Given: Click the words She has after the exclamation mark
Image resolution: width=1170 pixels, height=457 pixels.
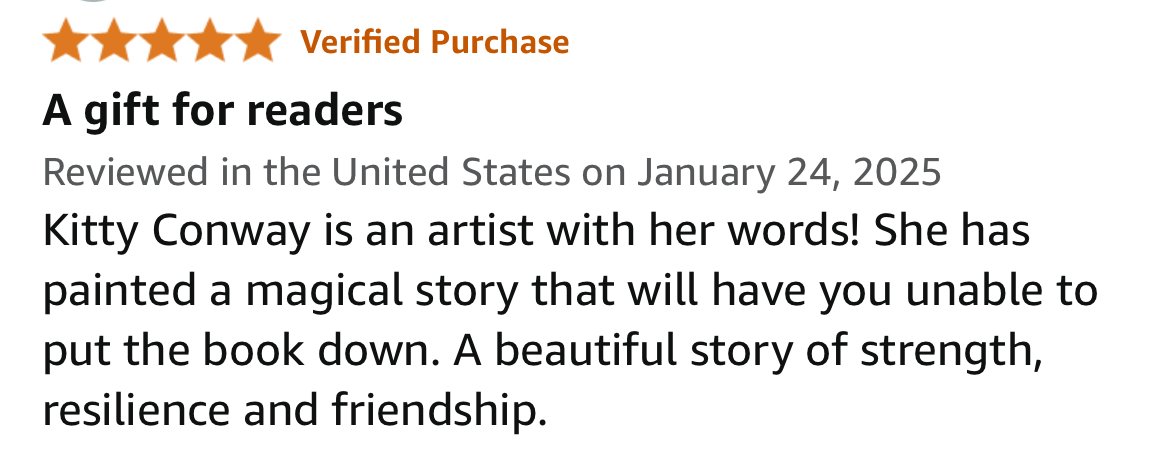Looking at the screenshot, I should [952, 232].
